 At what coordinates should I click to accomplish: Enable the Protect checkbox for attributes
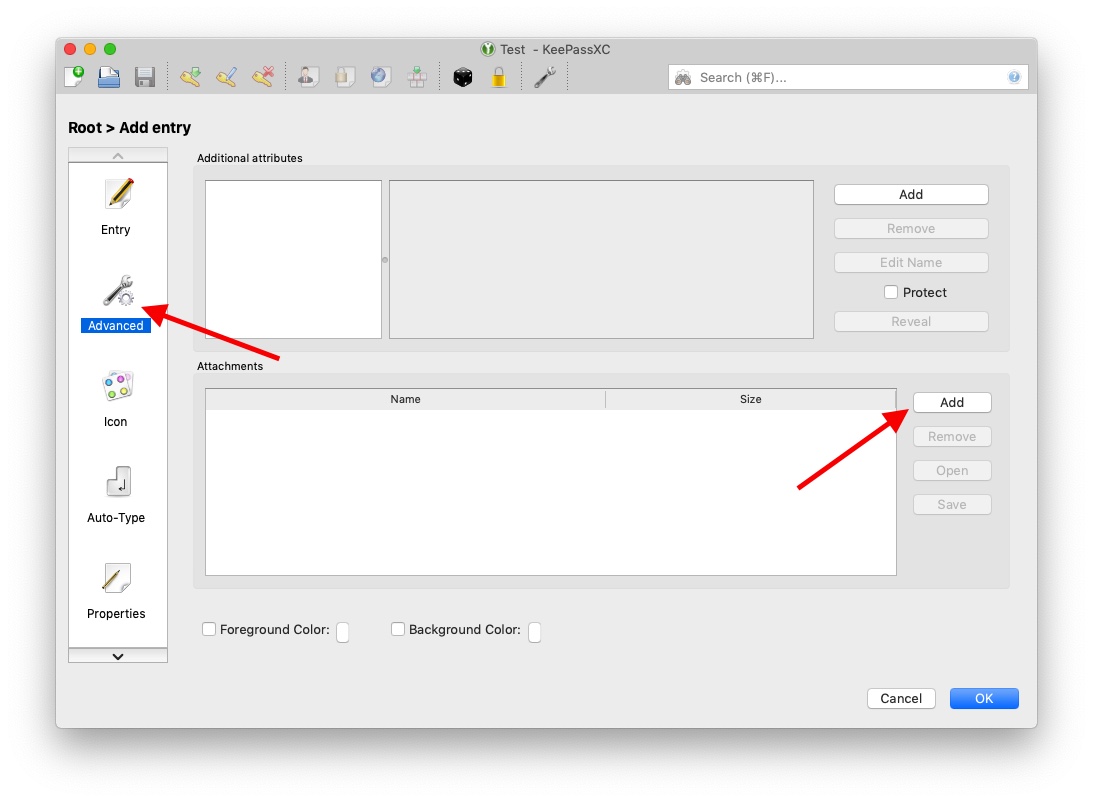coord(891,292)
